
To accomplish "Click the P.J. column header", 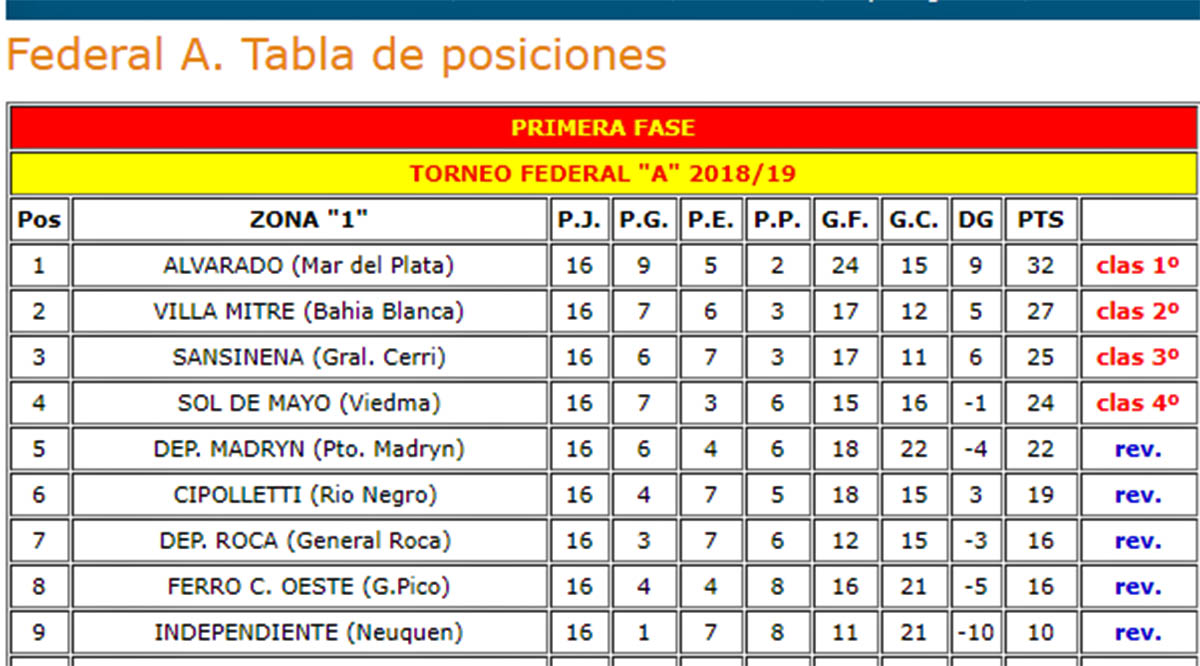I will coord(580,220).
